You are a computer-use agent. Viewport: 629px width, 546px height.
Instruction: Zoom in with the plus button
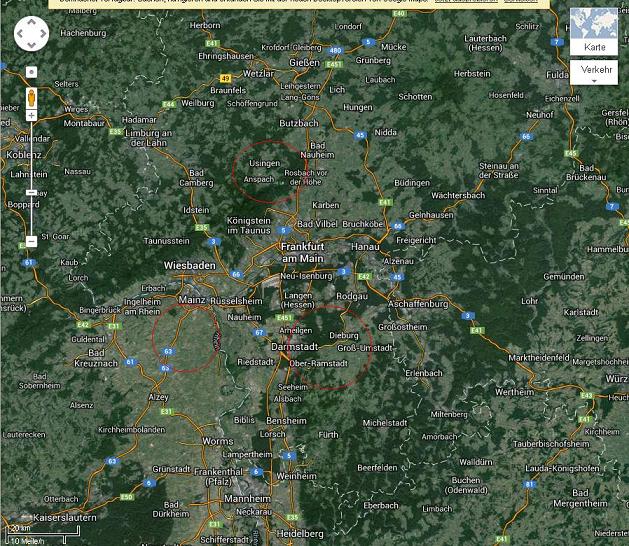click(31, 116)
